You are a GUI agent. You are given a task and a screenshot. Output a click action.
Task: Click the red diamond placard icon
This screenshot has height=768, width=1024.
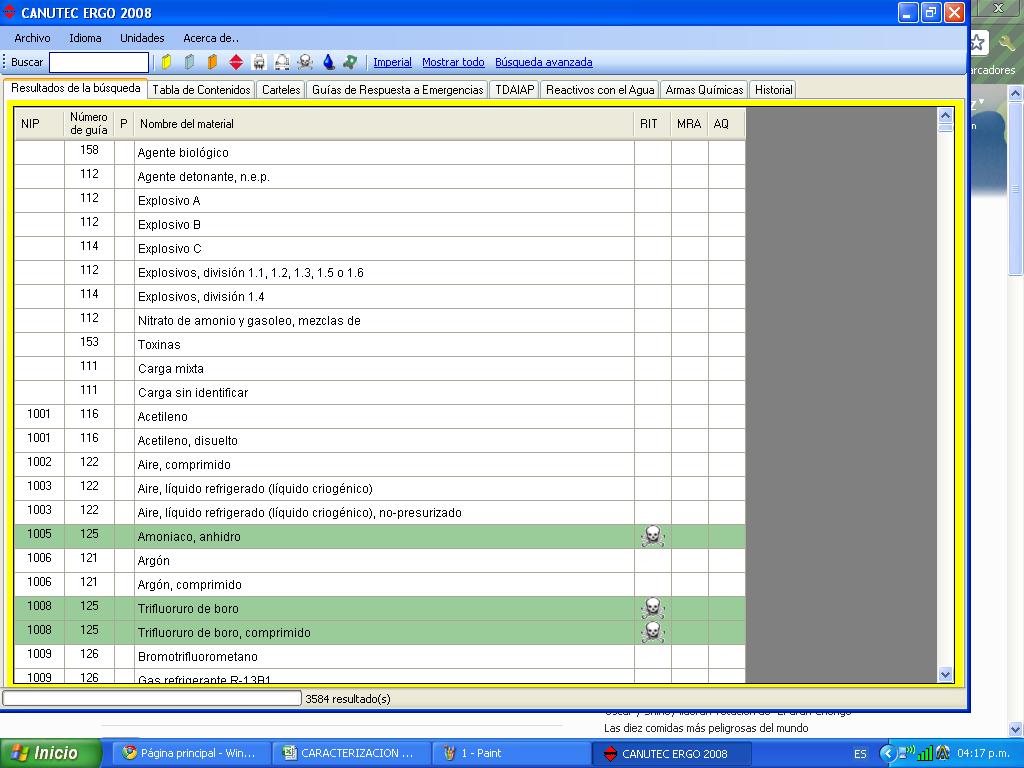coord(236,62)
